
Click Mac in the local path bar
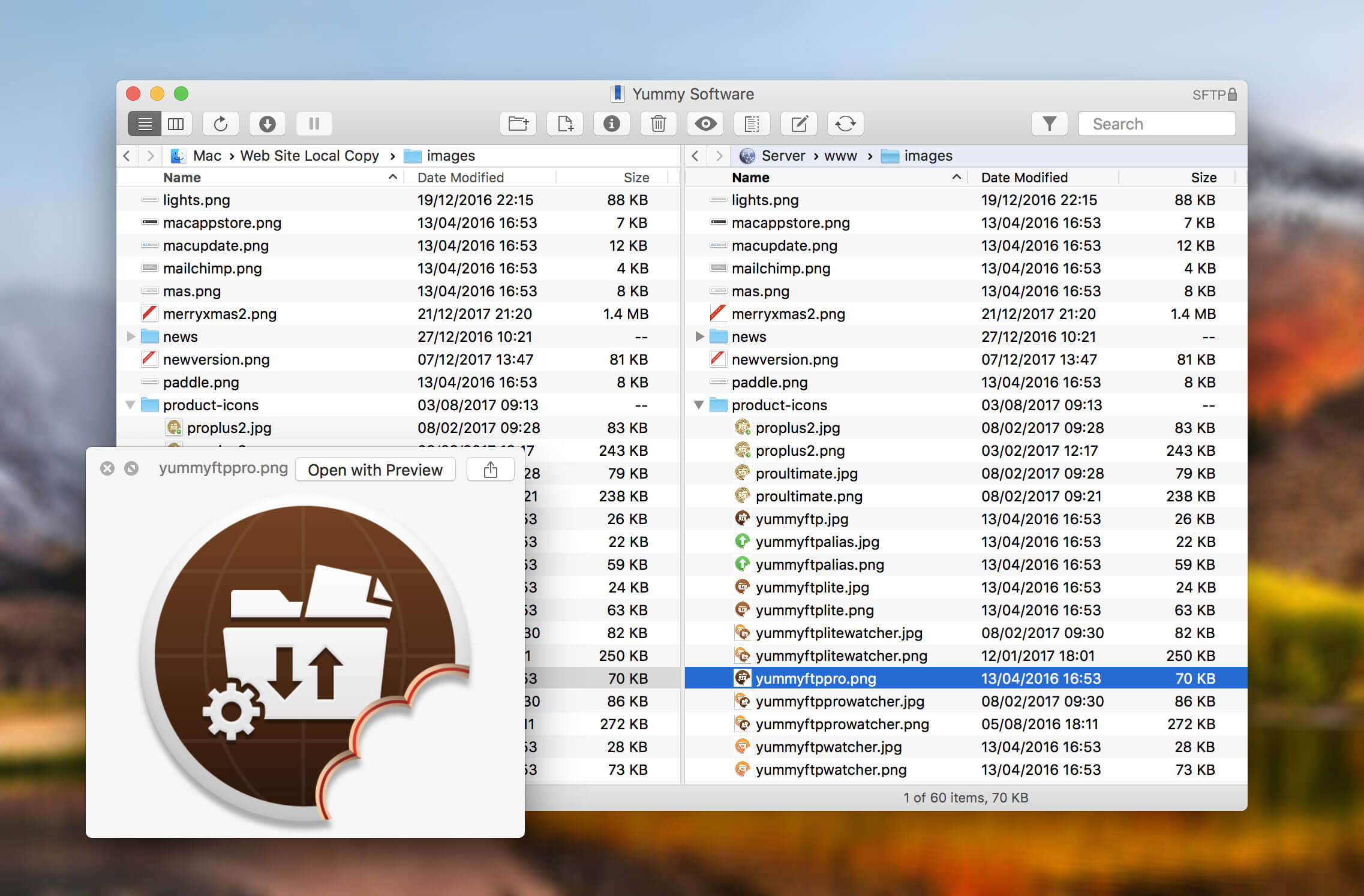point(196,156)
